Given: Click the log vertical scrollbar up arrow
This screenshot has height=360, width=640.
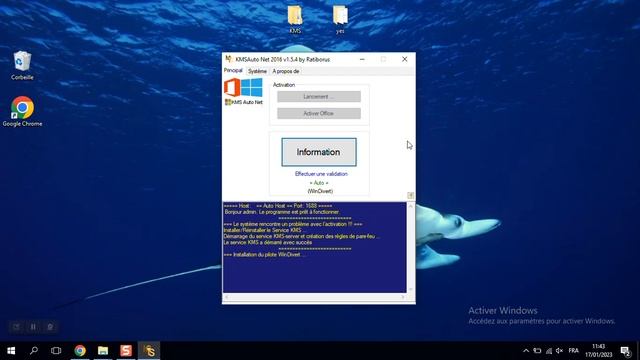Looking at the screenshot, I should tap(411, 206).
